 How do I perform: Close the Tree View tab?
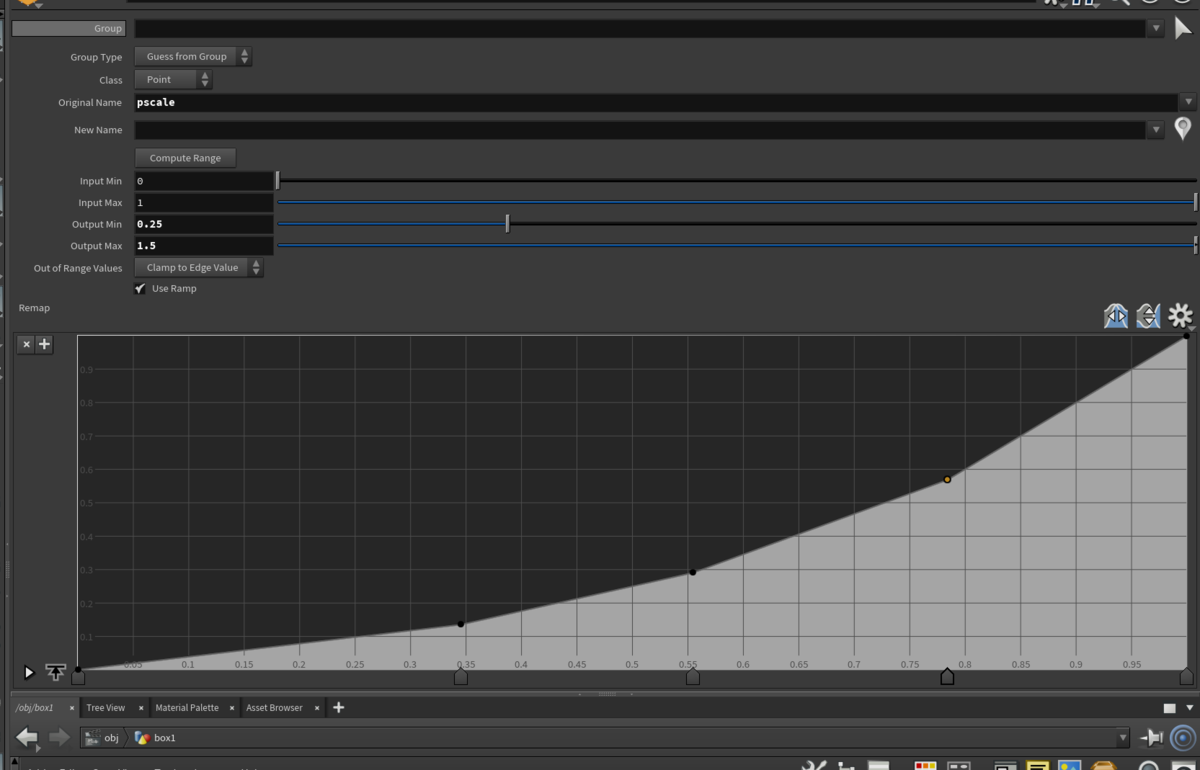pos(141,708)
